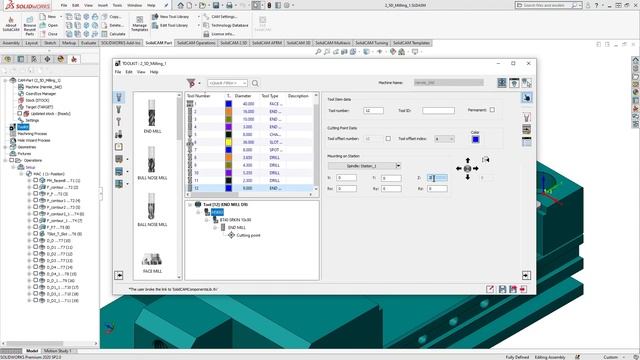Switch to SolidCAM Operations tab

[x=196, y=43]
